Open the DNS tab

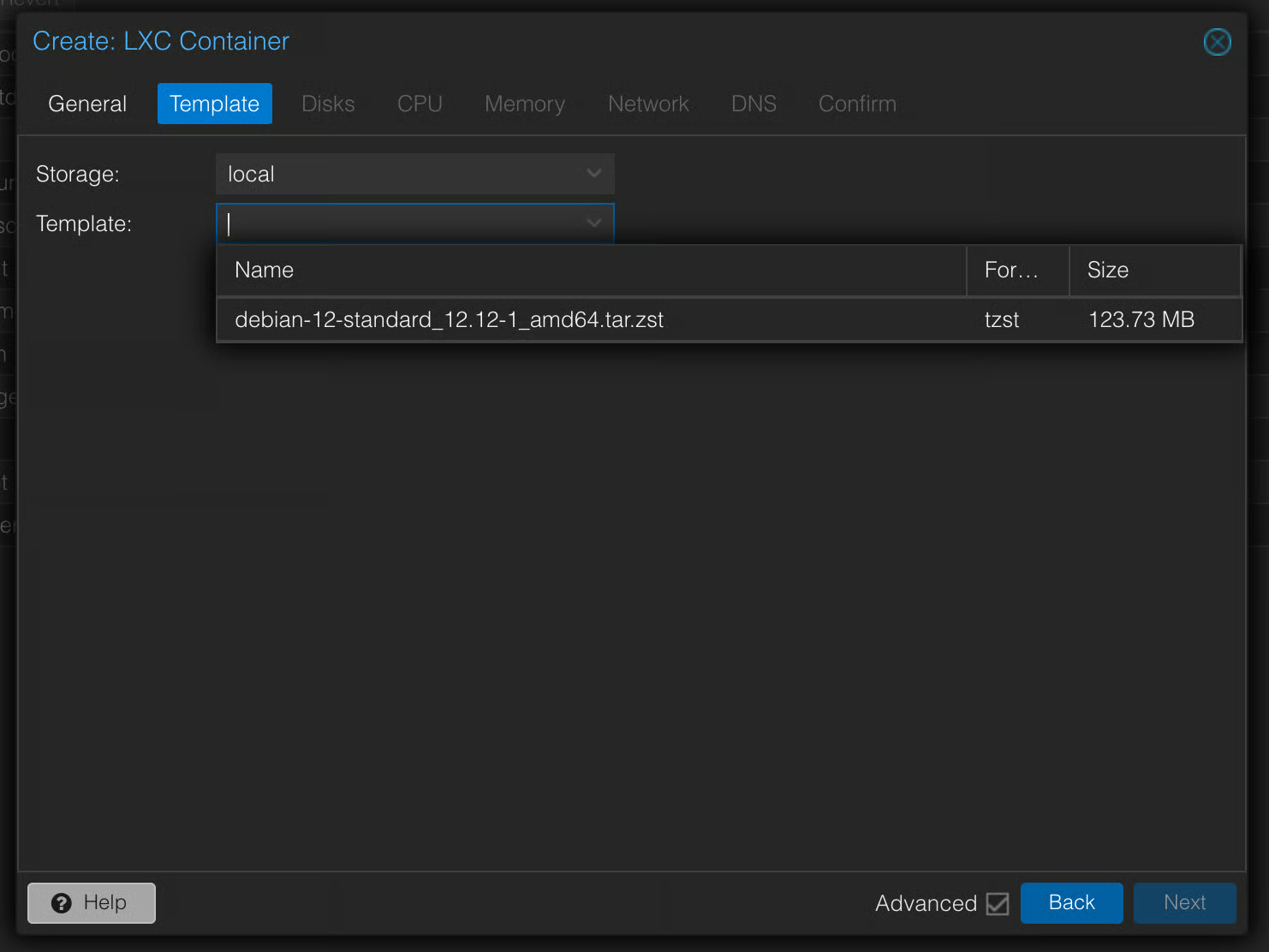pyautogui.click(x=754, y=104)
